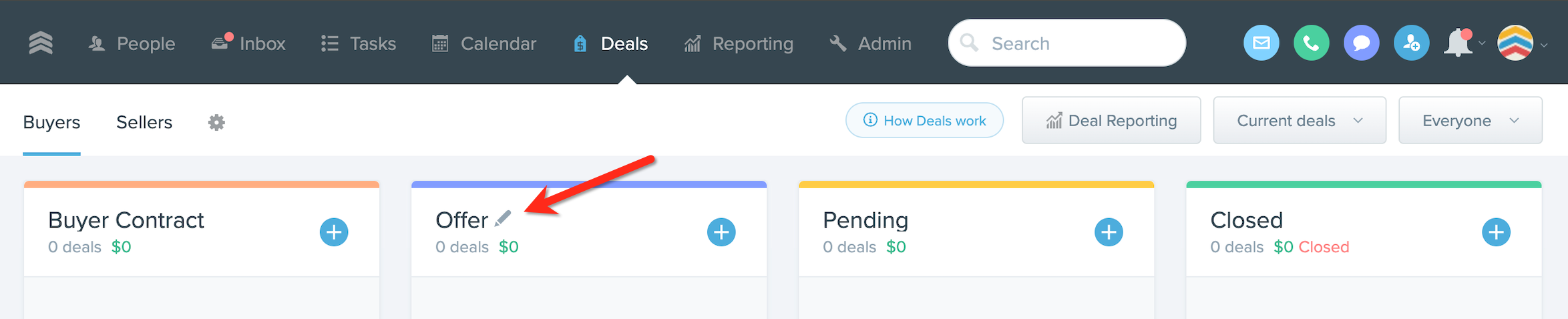This screenshot has width=1568, height=319.
Task: Click the green phone call icon
Action: tap(1311, 43)
